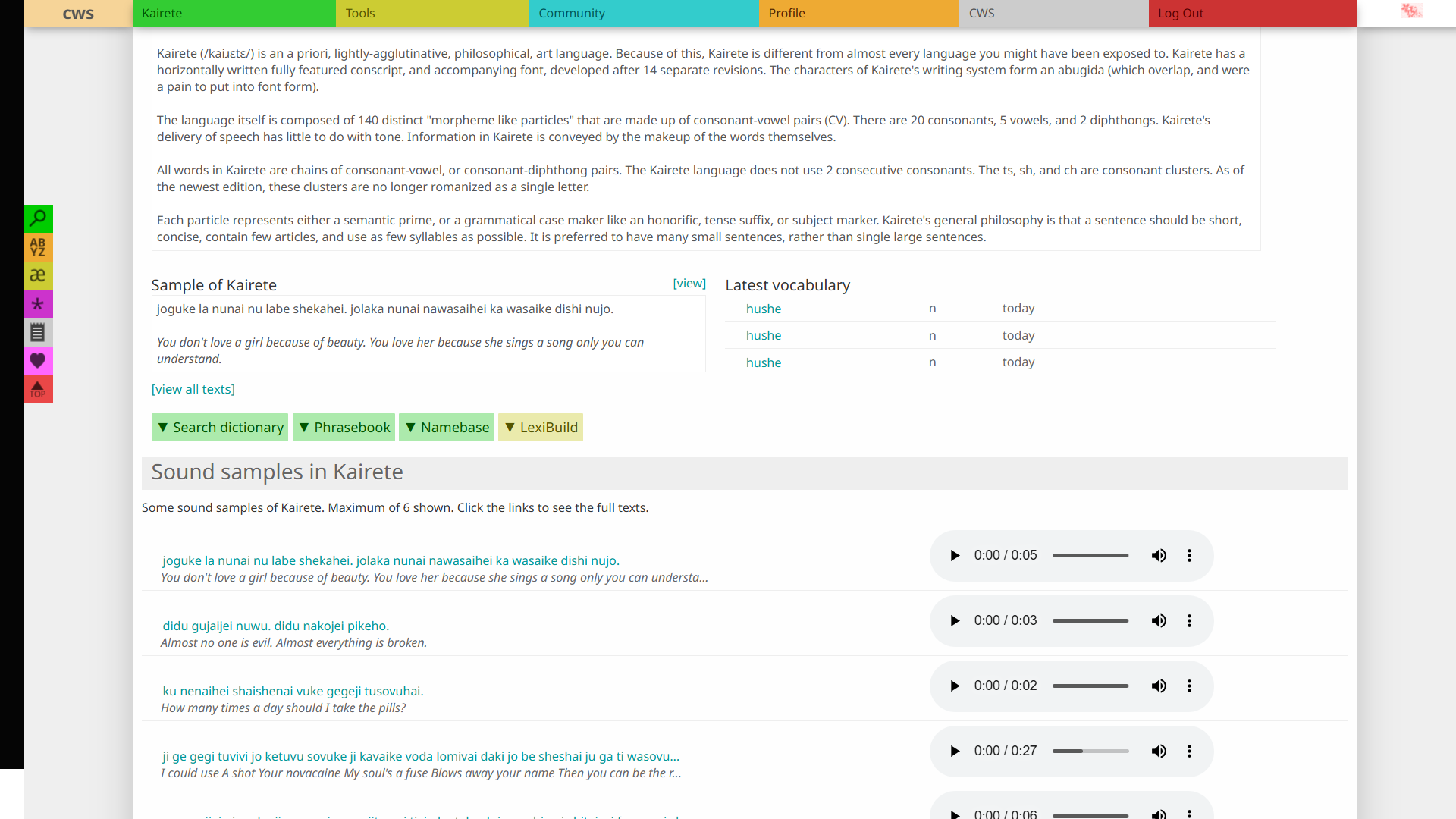Click the pink heart sidebar icon

tap(38, 361)
